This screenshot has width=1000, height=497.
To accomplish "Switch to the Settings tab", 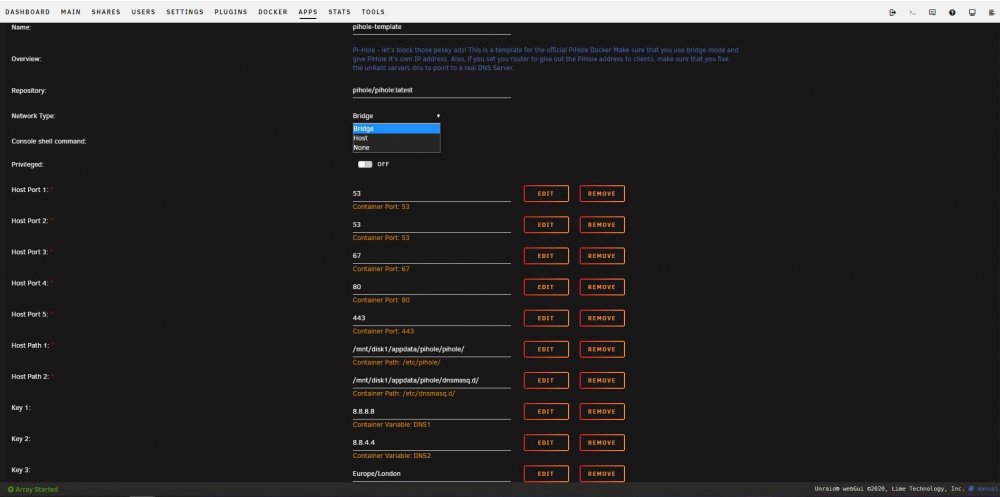I will tap(185, 12).
